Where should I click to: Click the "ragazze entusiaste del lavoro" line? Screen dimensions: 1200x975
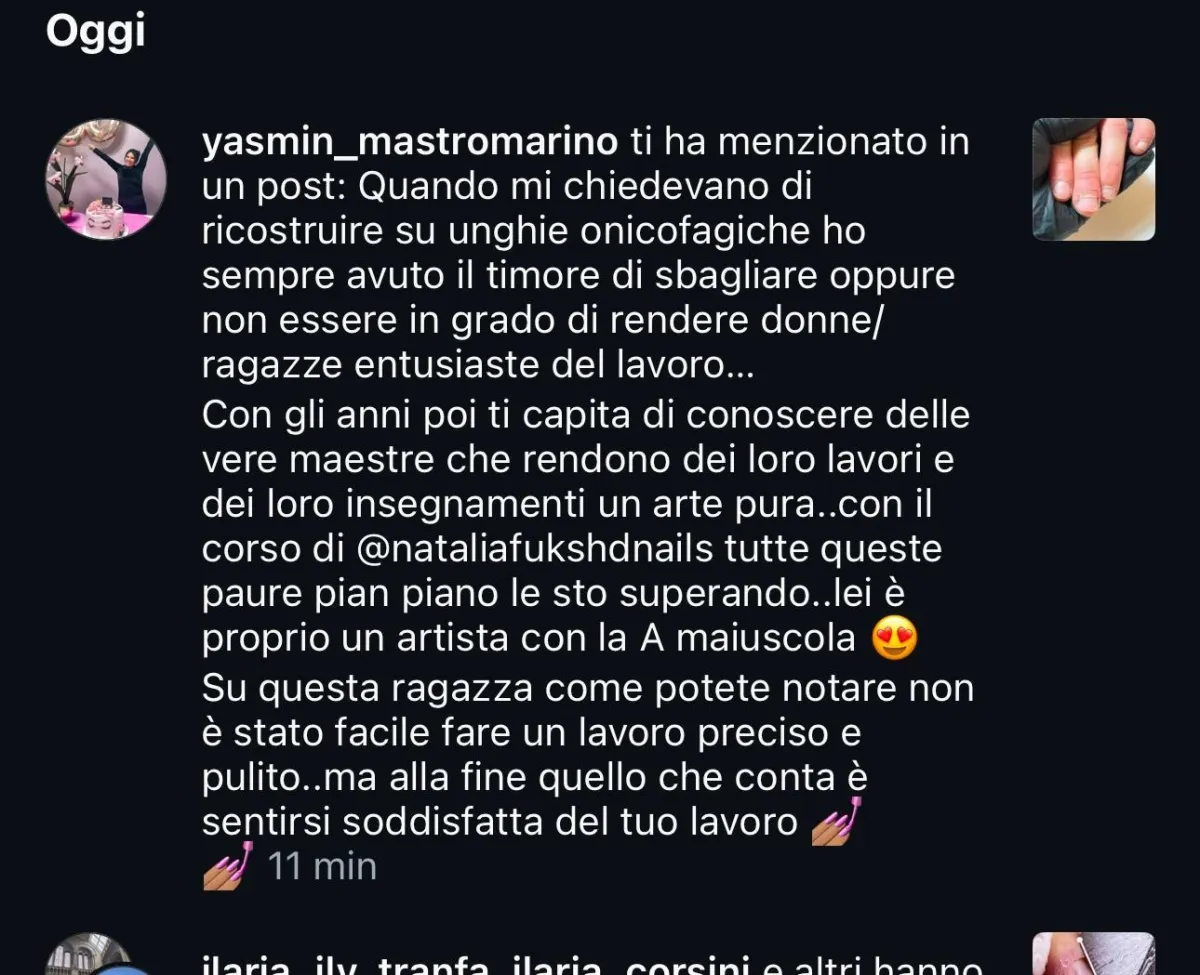tap(477, 365)
